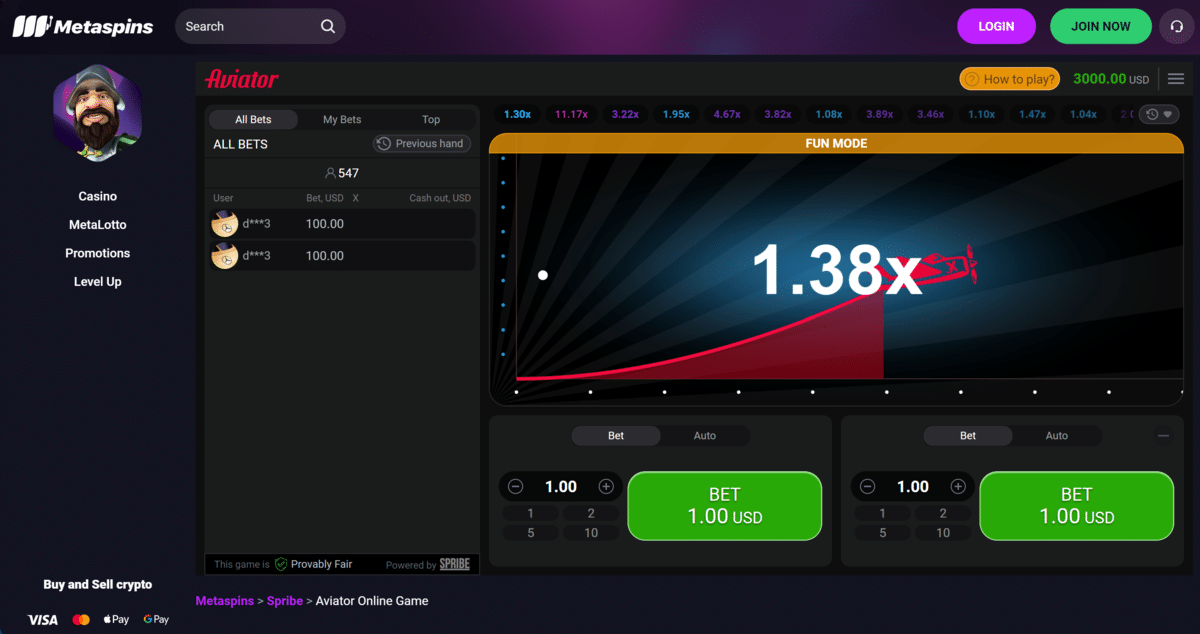Open the Aviator hamburger menu
The width and height of the screenshot is (1200, 634).
click(x=1176, y=79)
